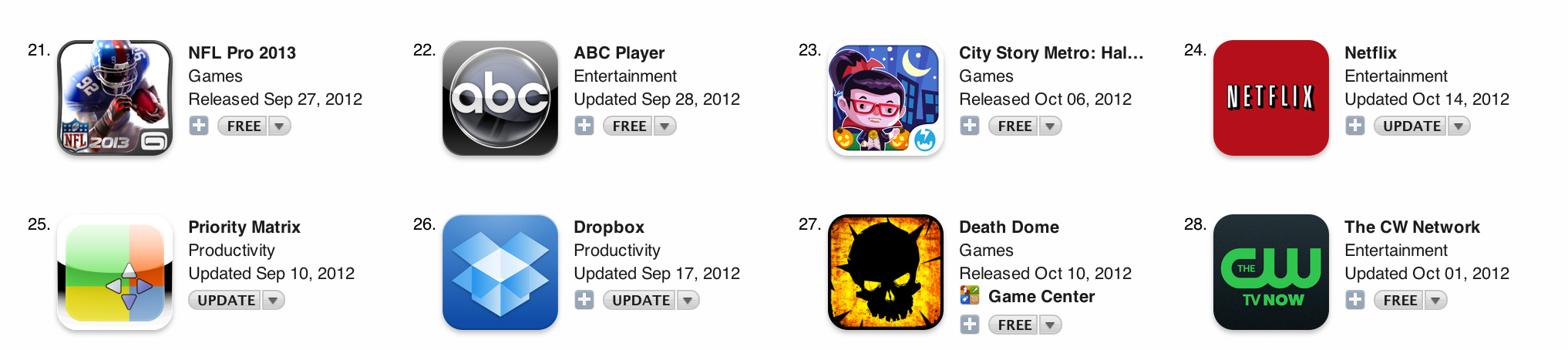Image resolution: width=1568 pixels, height=350 pixels.
Task: Expand the dropdown arrow beside Death Dome FREE
Action: pyautogui.click(x=1050, y=325)
